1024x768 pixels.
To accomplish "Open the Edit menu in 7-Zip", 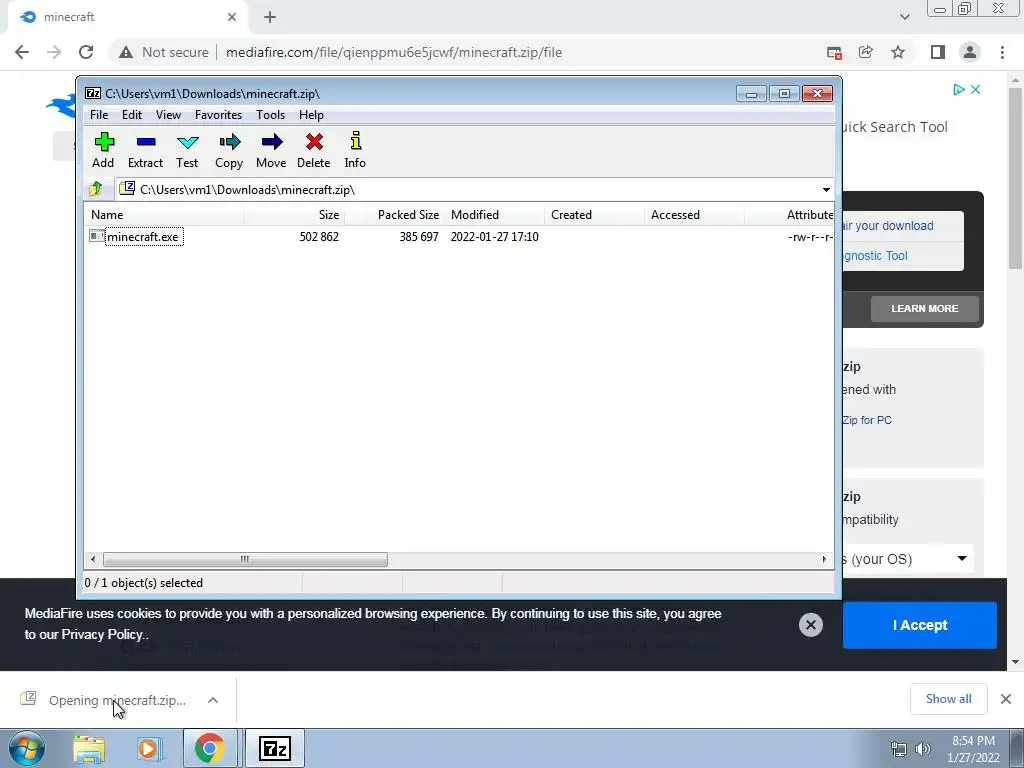I will point(132,115).
